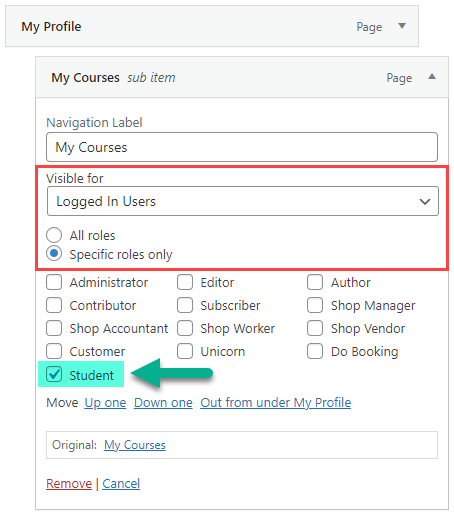Open the Visible for dropdown
Screen dimensions: 454x515
point(243,201)
